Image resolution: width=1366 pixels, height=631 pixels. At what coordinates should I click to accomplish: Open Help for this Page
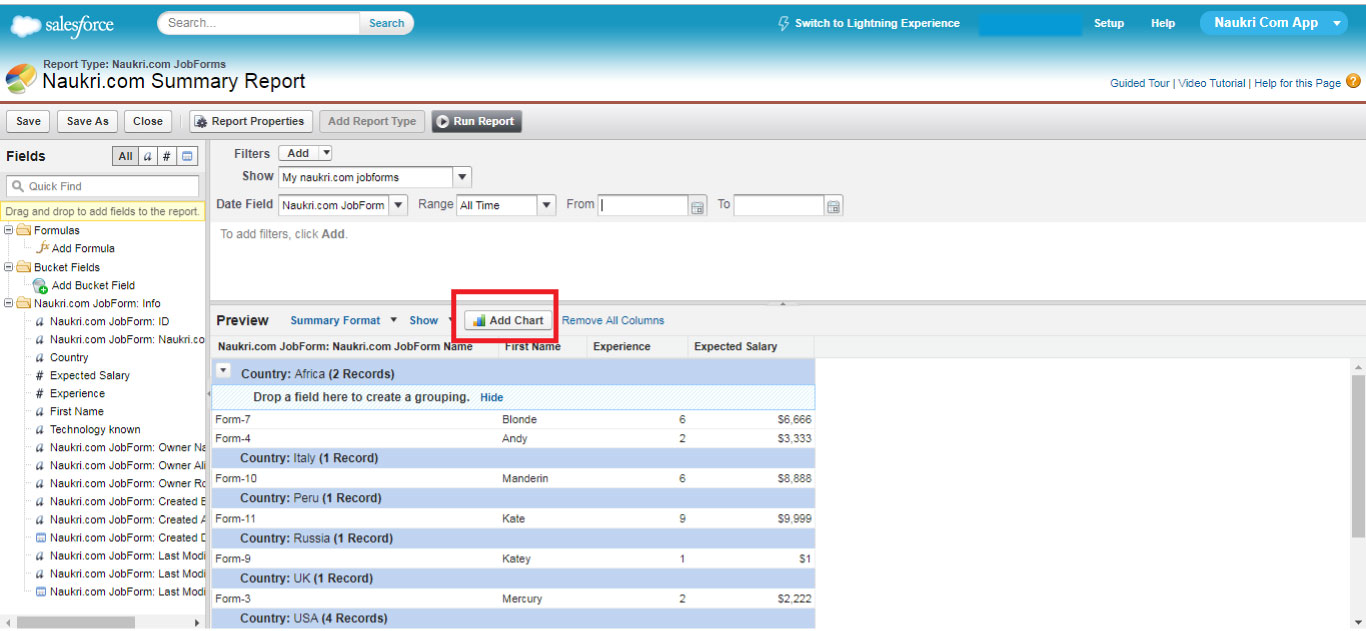tap(1297, 83)
